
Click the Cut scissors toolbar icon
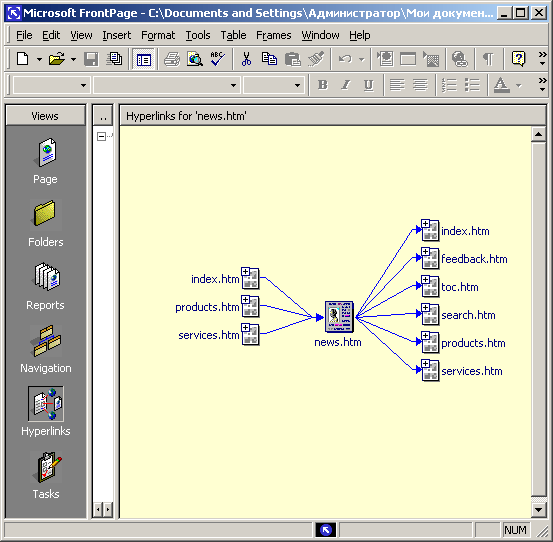(x=246, y=59)
